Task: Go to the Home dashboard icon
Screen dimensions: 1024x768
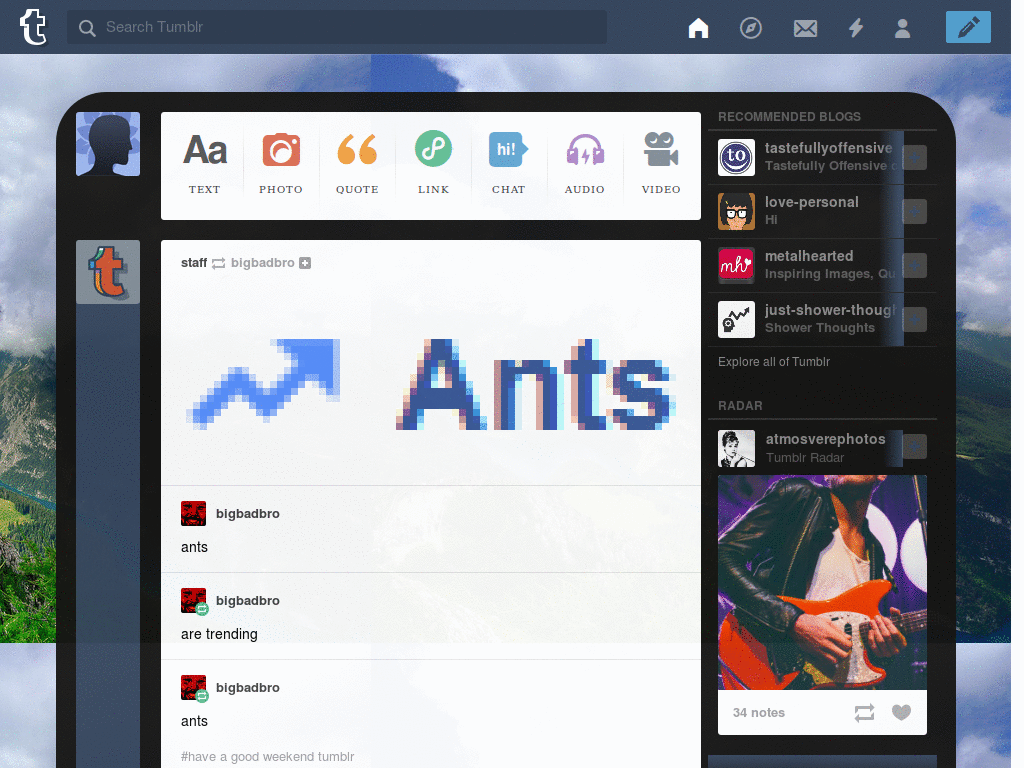Action: 698,28
